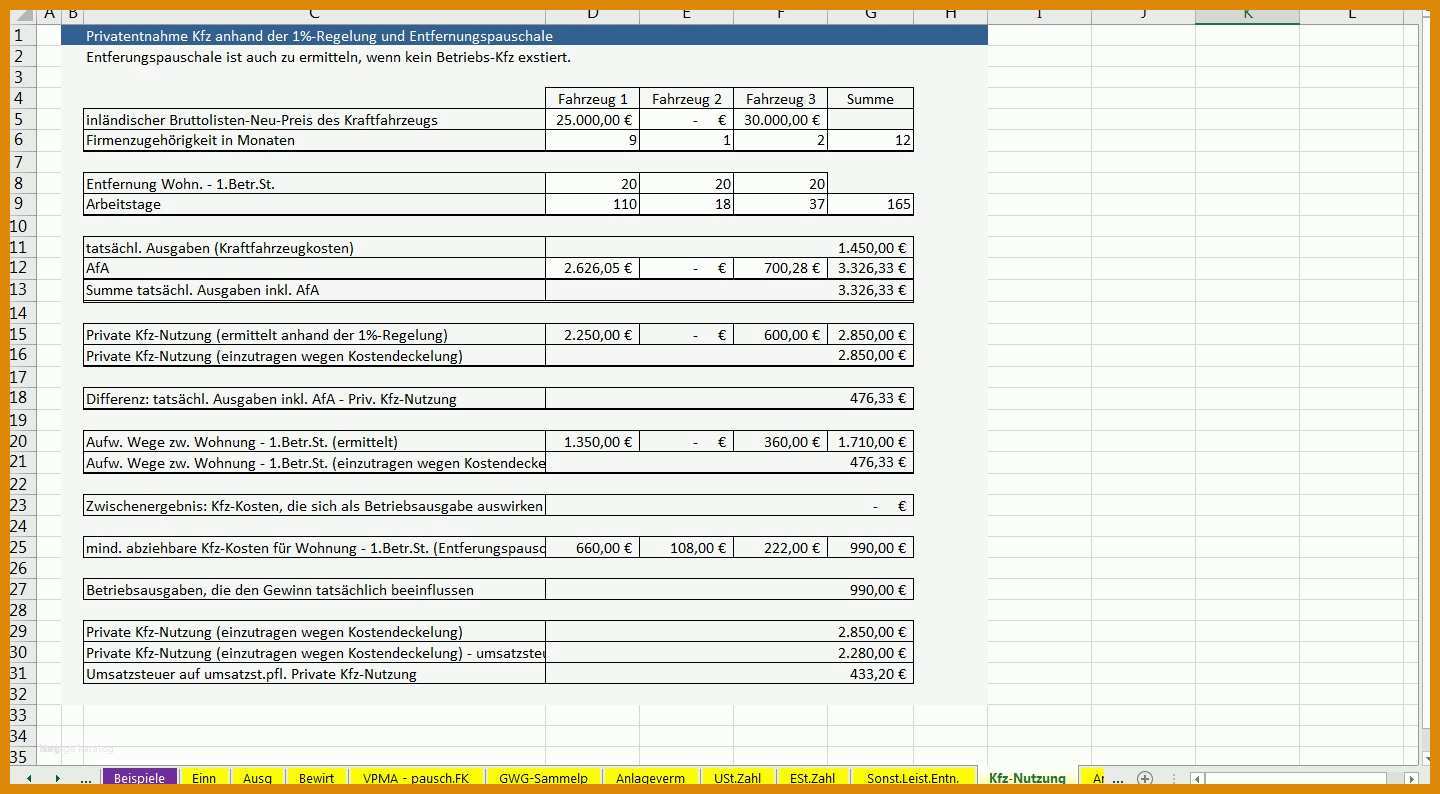
Task: Select the 1.350,00 € Aufw. Wege cell
Action: tap(592, 442)
